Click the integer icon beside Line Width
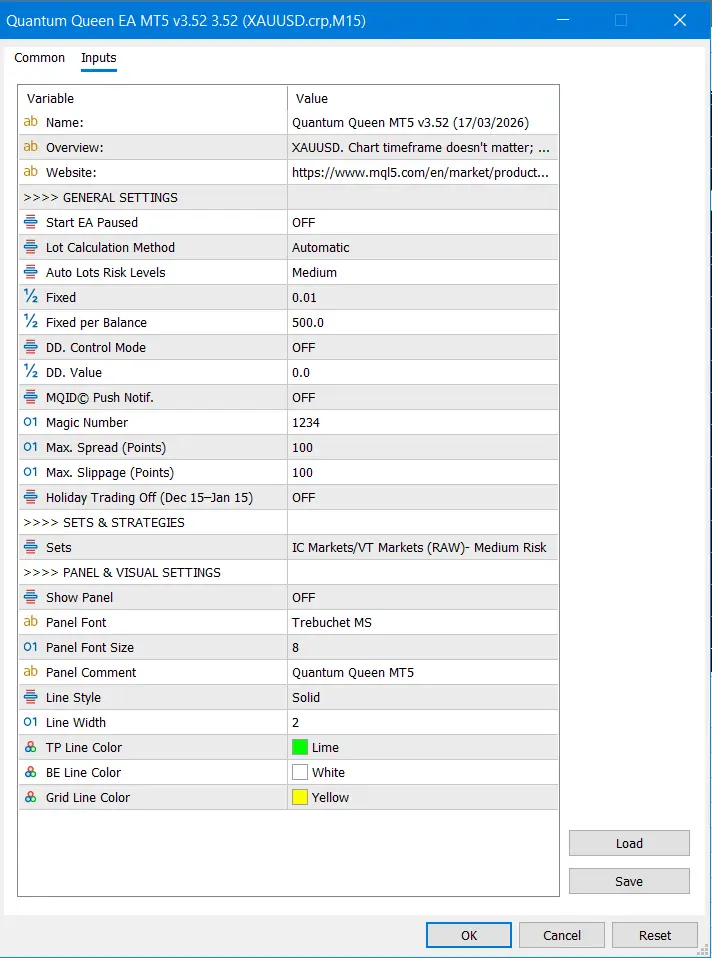 [x=31, y=722]
